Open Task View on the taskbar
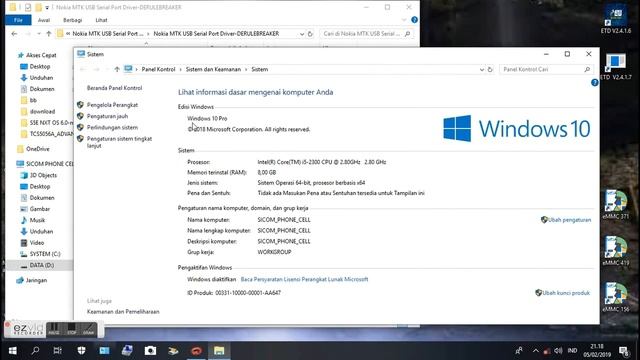The image size is (640, 360). (58, 351)
